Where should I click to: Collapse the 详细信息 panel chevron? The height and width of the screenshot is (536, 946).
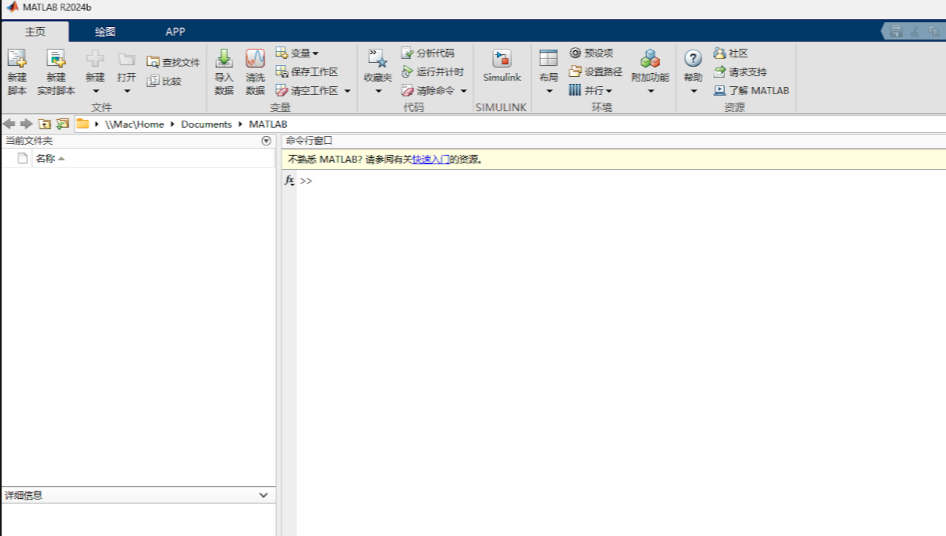click(264, 495)
